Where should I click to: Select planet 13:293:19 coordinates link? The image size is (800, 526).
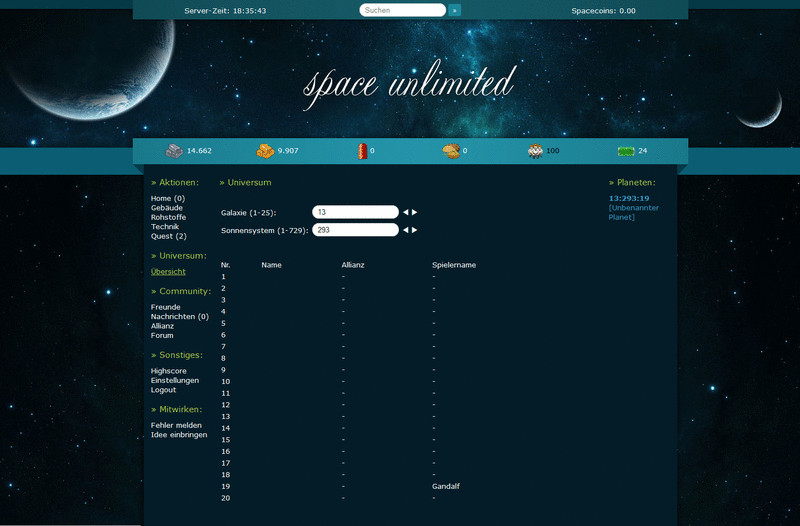tap(629, 198)
